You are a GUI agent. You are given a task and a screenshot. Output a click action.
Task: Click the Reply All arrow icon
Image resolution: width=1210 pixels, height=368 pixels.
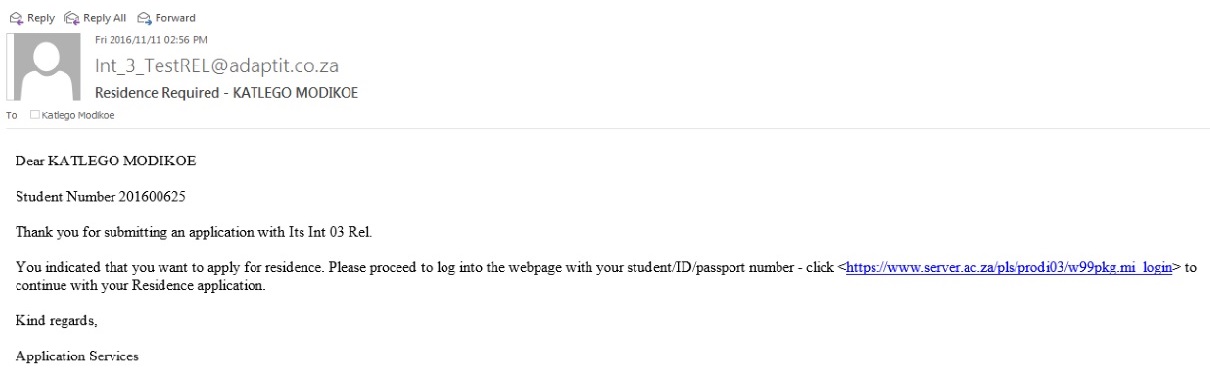70,18
